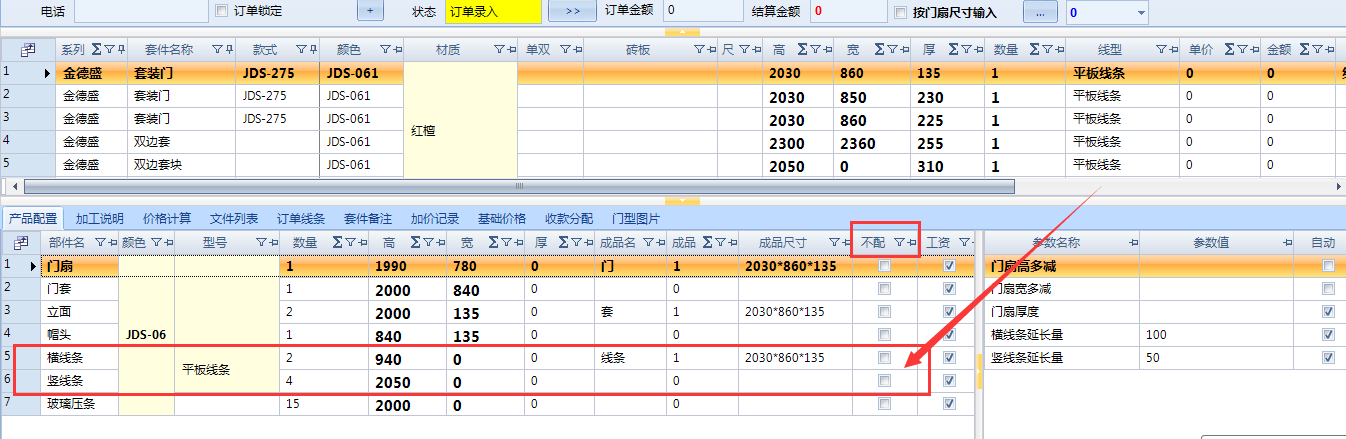Screen dimensions: 1346x439
Task: Open the dropdown showing value 0 at top right
Action: pos(1140,12)
